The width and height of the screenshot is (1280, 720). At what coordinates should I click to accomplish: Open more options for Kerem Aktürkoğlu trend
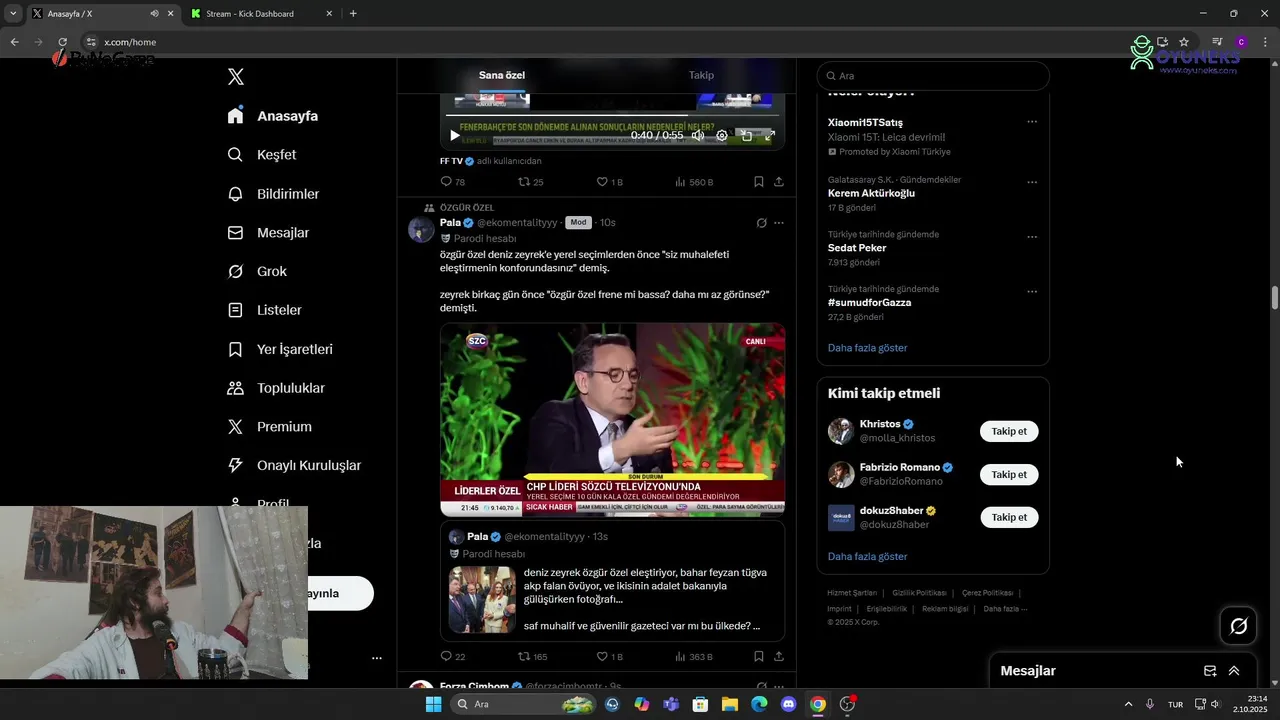click(x=1032, y=183)
